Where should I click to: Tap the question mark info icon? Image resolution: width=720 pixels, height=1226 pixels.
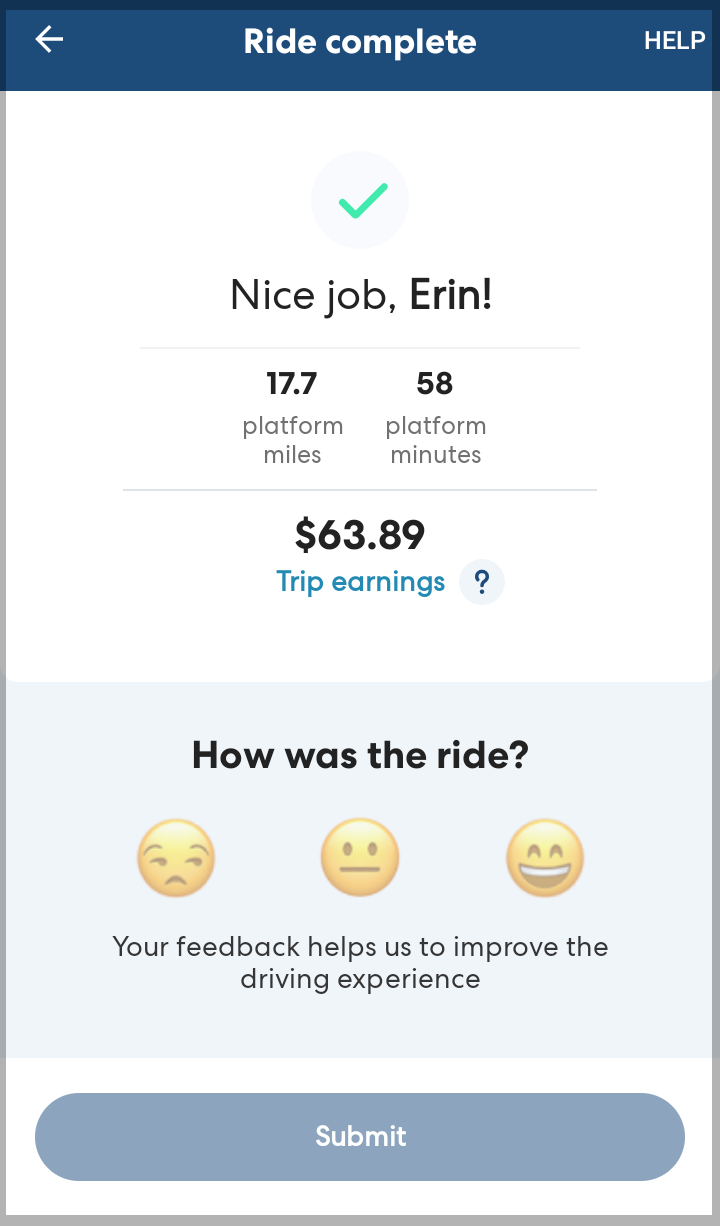click(482, 582)
